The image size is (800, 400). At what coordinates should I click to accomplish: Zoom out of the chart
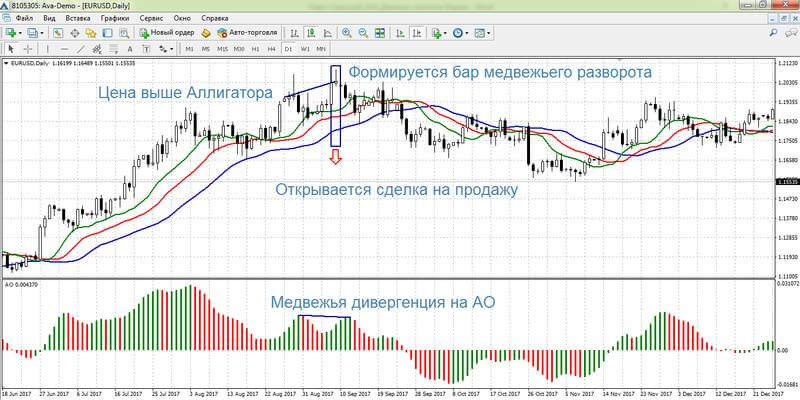(x=365, y=33)
